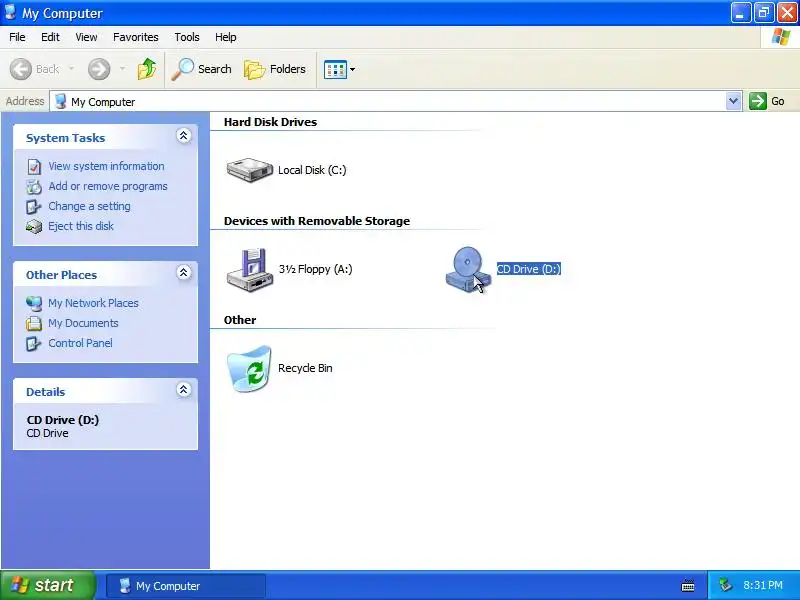
Task: Select the Recycle Bin icon
Action: pyautogui.click(x=249, y=369)
